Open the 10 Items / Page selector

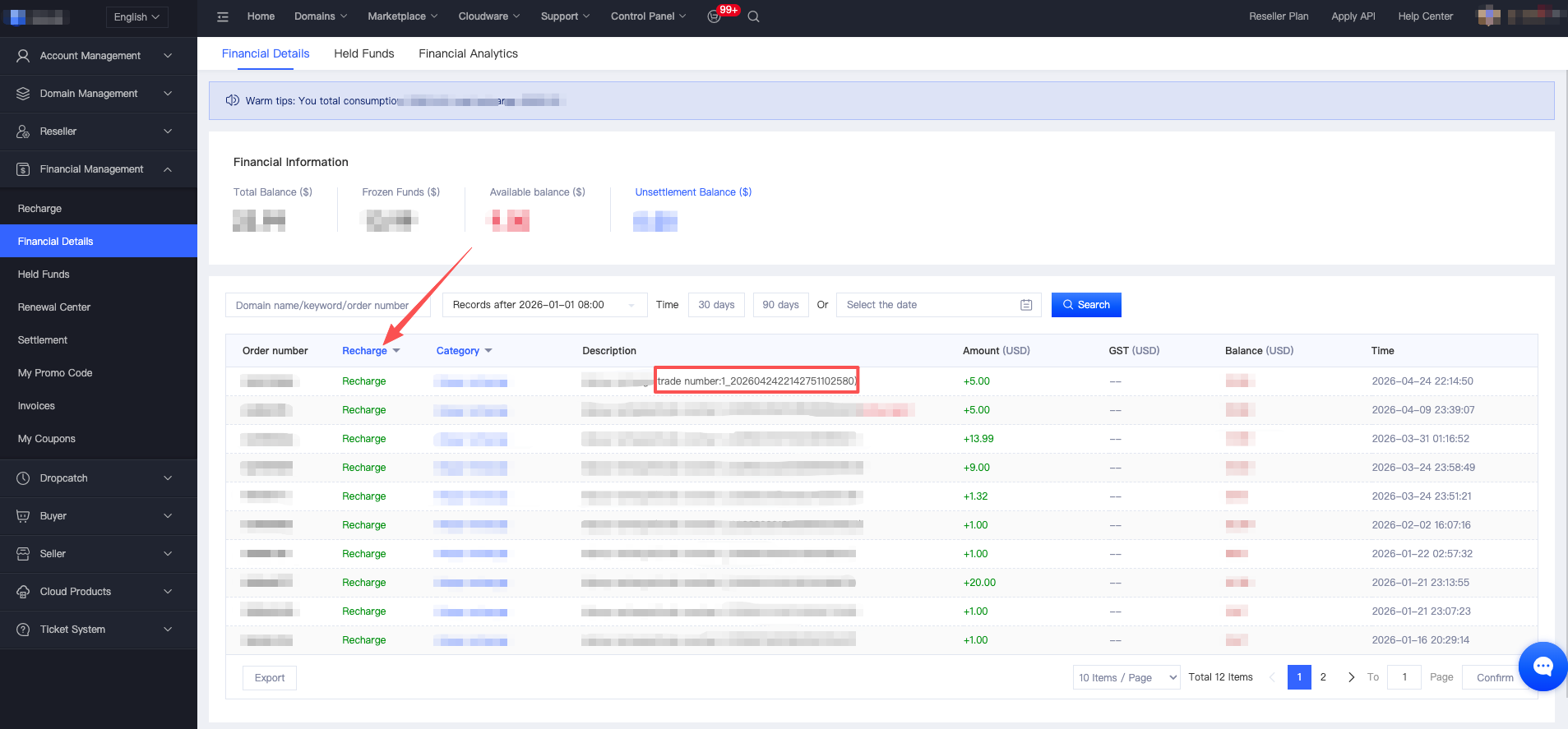(x=1126, y=677)
